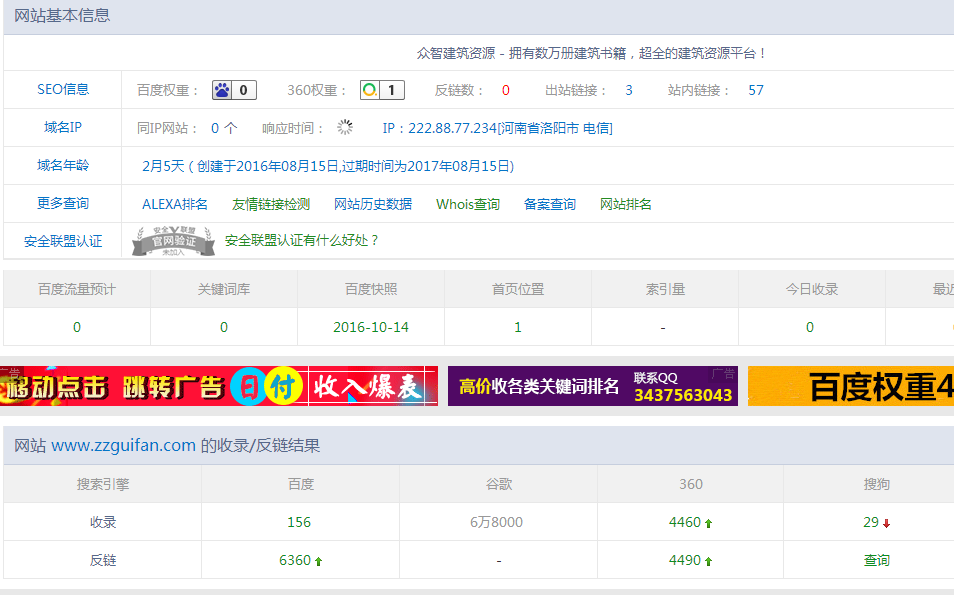Click the green up arrow beside 4490
The width and height of the screenshot is (954, 595).
[708, 561]
